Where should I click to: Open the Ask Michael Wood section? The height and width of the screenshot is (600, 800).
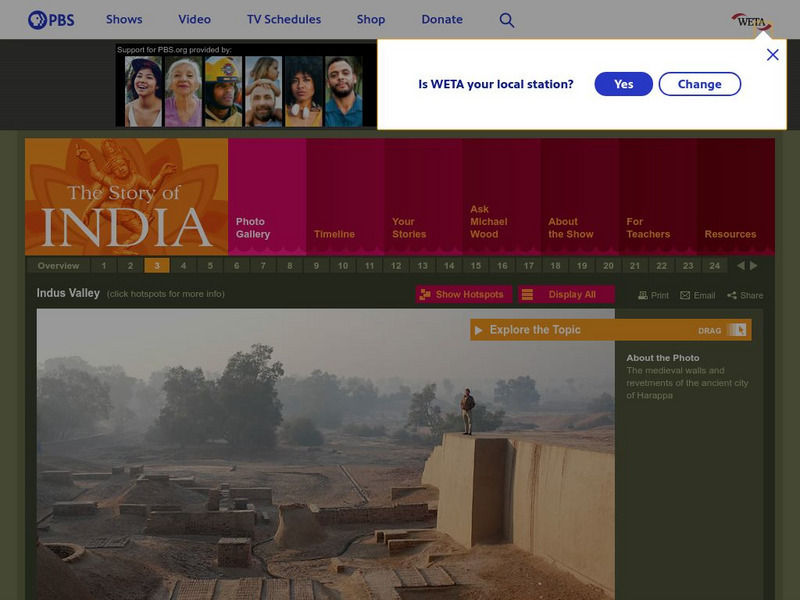486,222
